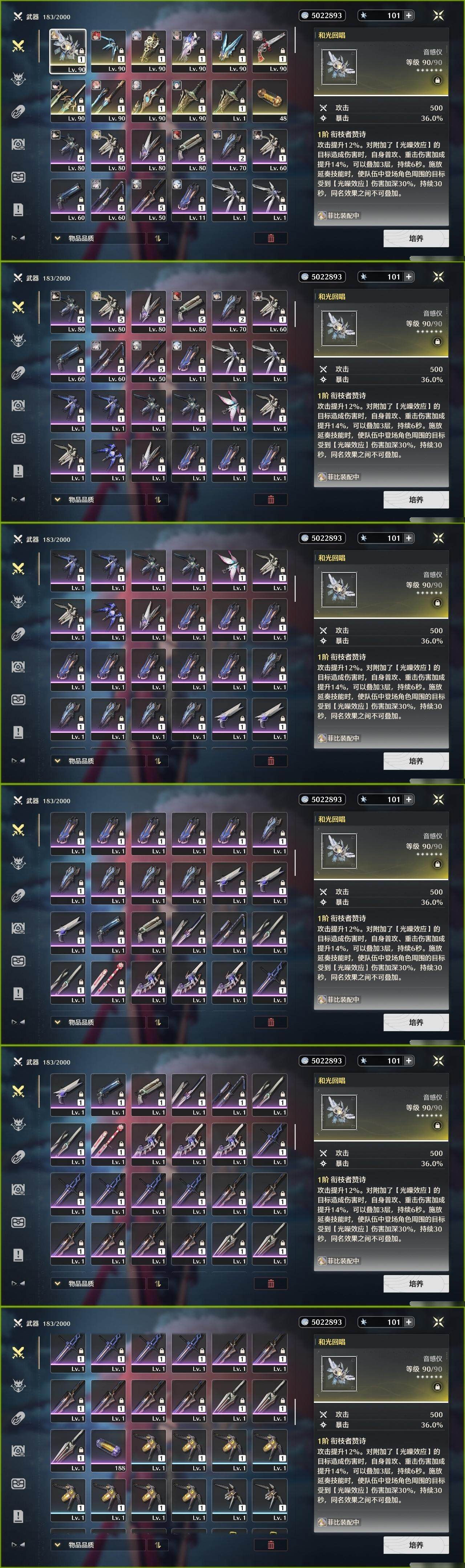Open beast-mask Echoes tab beside Lv. 90 weapon grid

(18, 78)
